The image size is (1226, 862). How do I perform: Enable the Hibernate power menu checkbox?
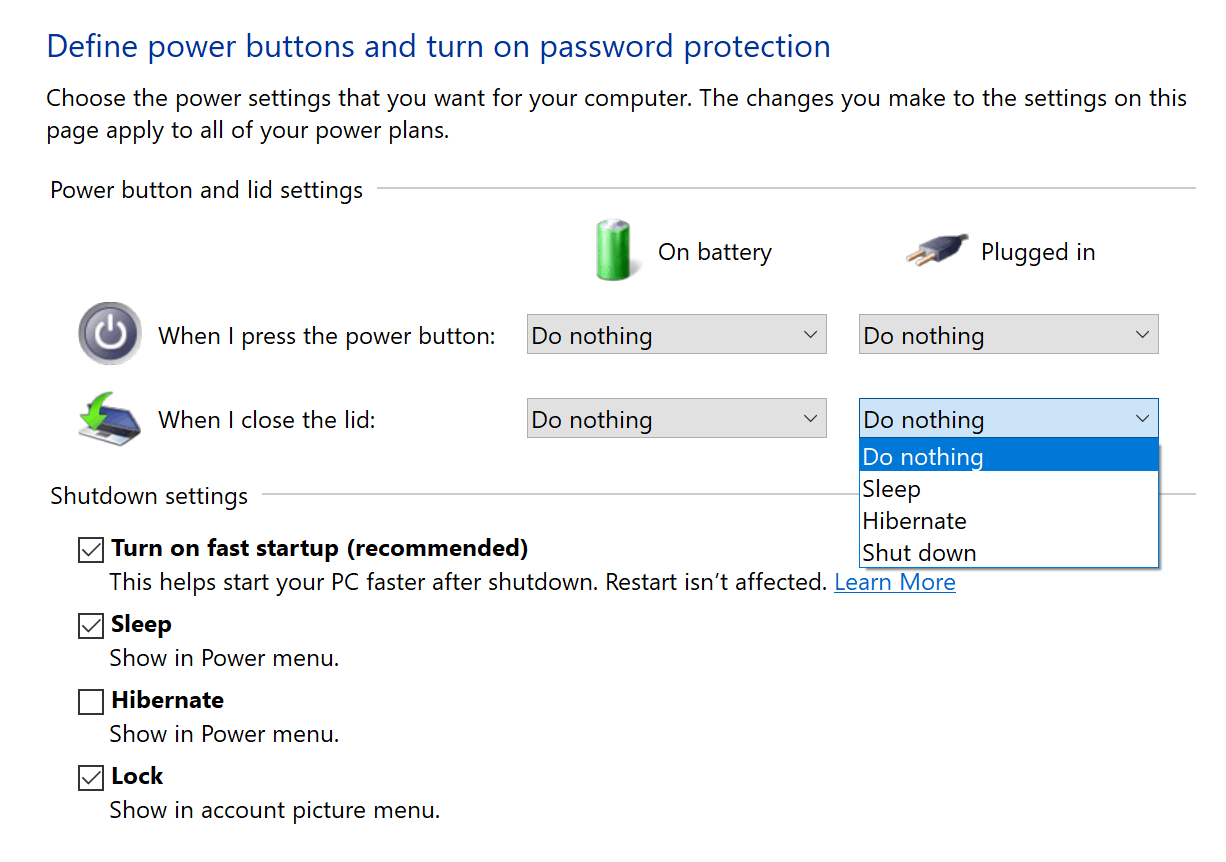tap(91, 702)
